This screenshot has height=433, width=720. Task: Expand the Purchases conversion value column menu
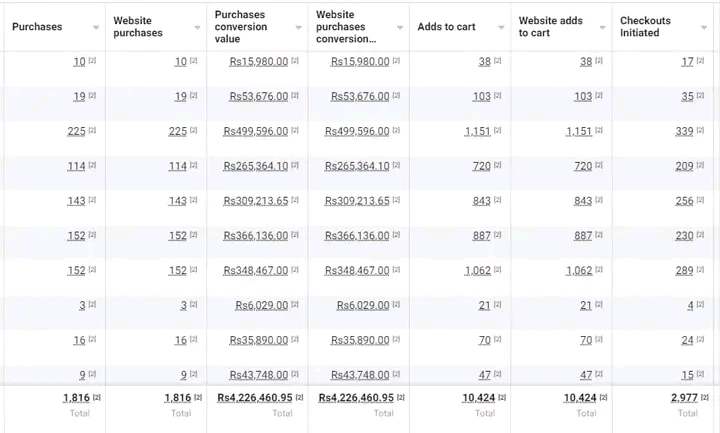point(299,28)
